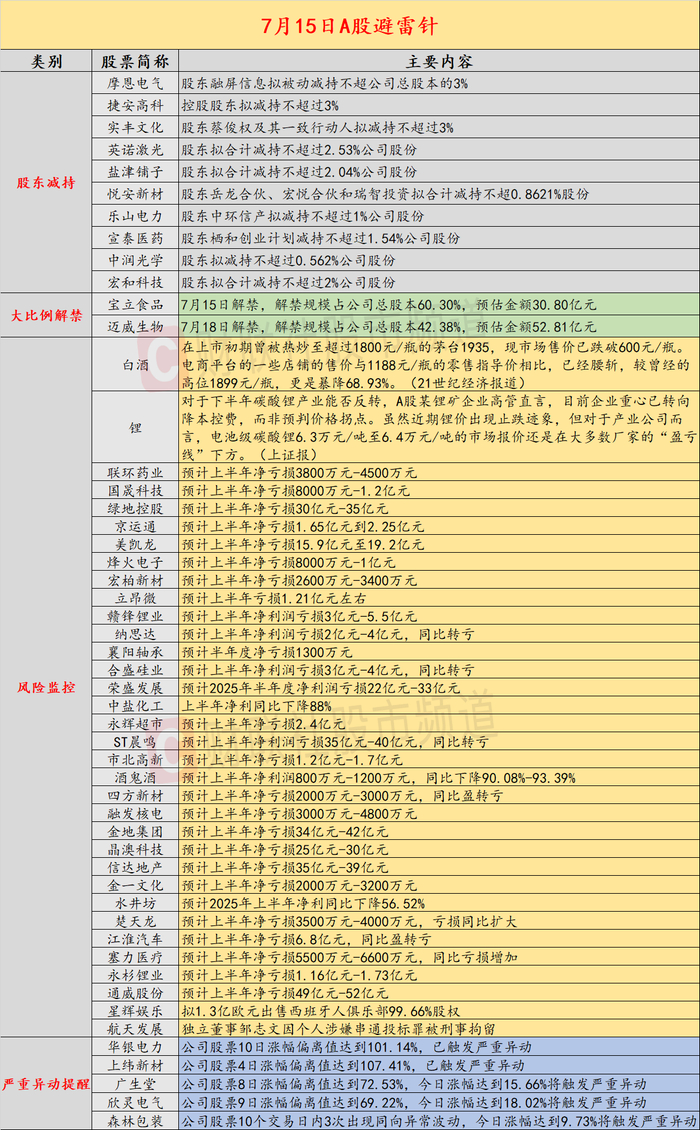Select the 永辉超市 loss forecast cell
This screenshot has width=700, height=1130.
[439, 724]
